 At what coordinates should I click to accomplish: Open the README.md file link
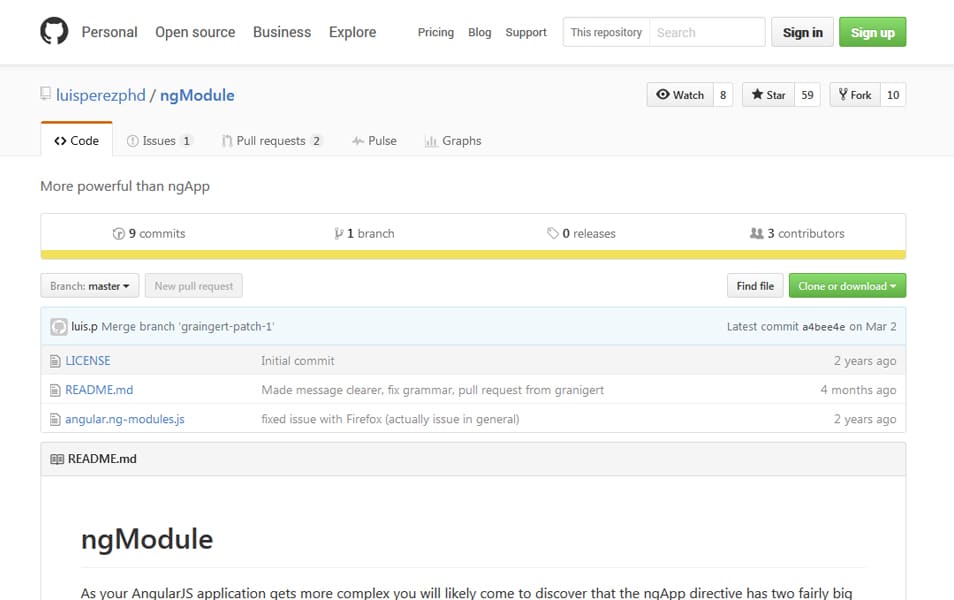coord(99,390)
